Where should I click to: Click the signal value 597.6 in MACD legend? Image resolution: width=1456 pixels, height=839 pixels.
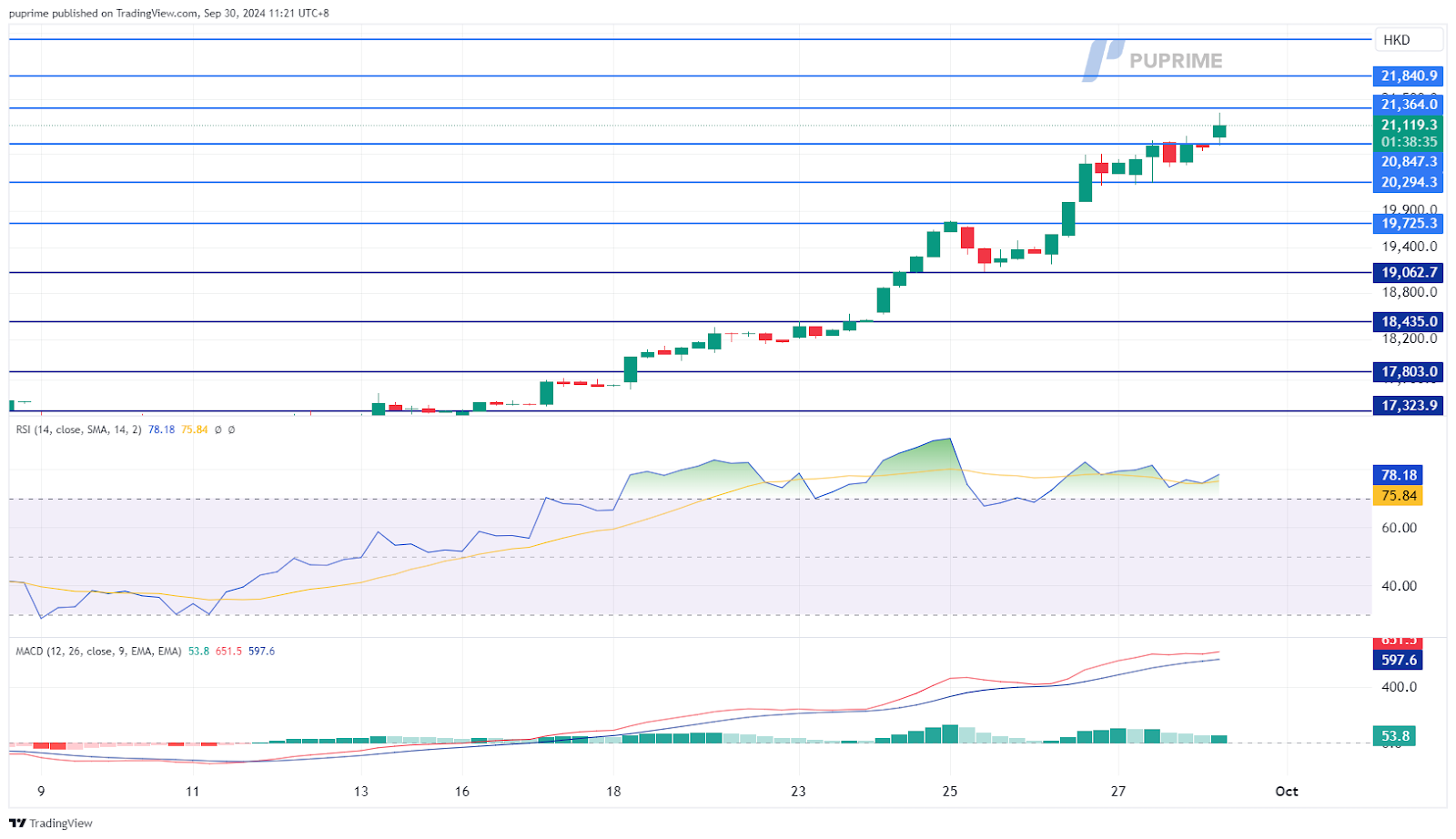(x=261, y=652)
